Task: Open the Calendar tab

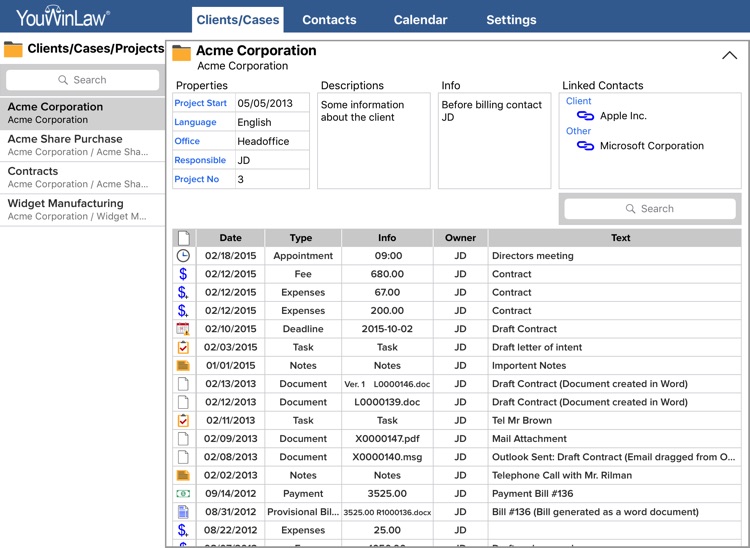Action: click(420, 20)
